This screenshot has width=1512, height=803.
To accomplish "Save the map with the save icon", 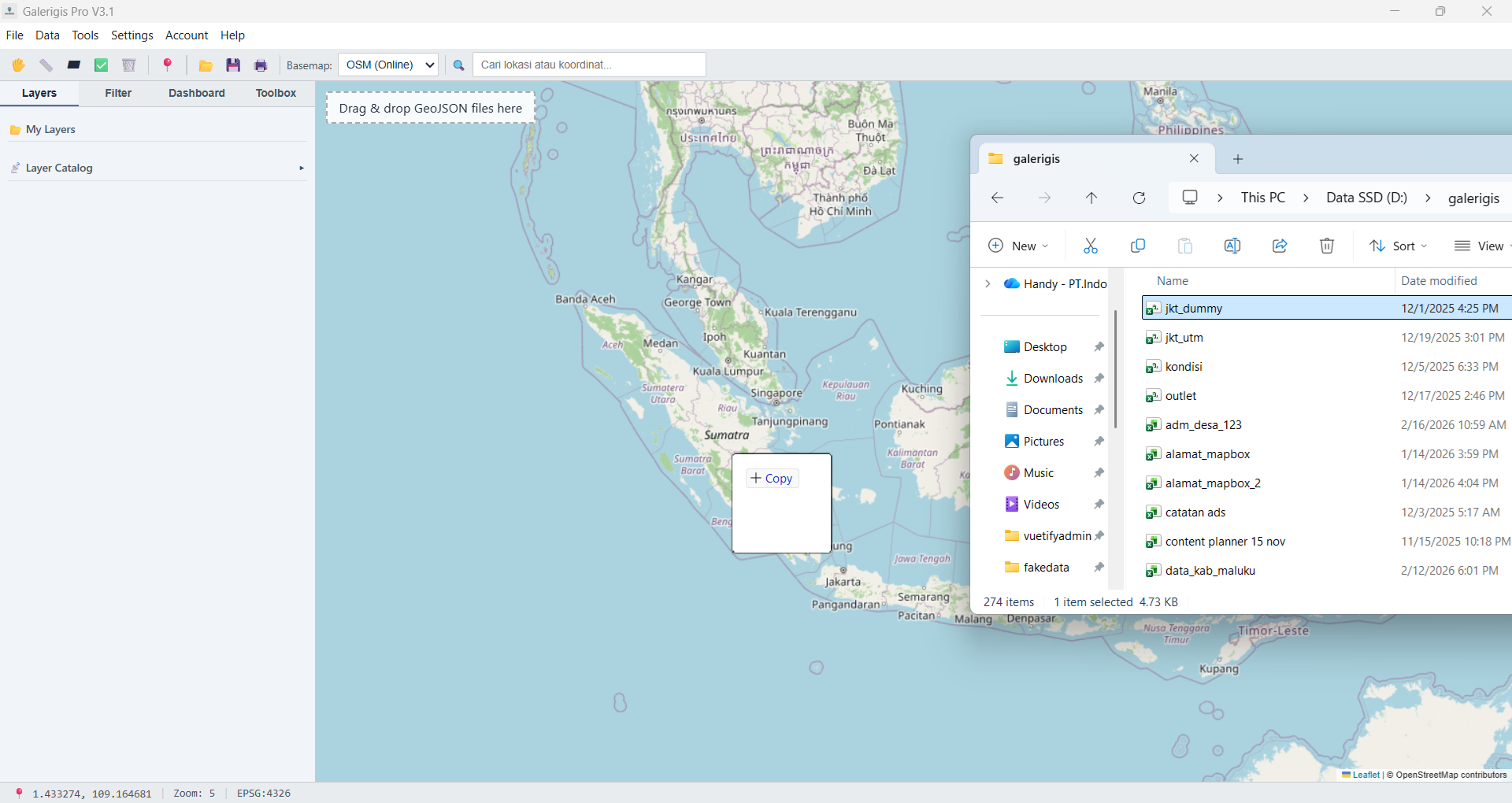I will (233, 65).
